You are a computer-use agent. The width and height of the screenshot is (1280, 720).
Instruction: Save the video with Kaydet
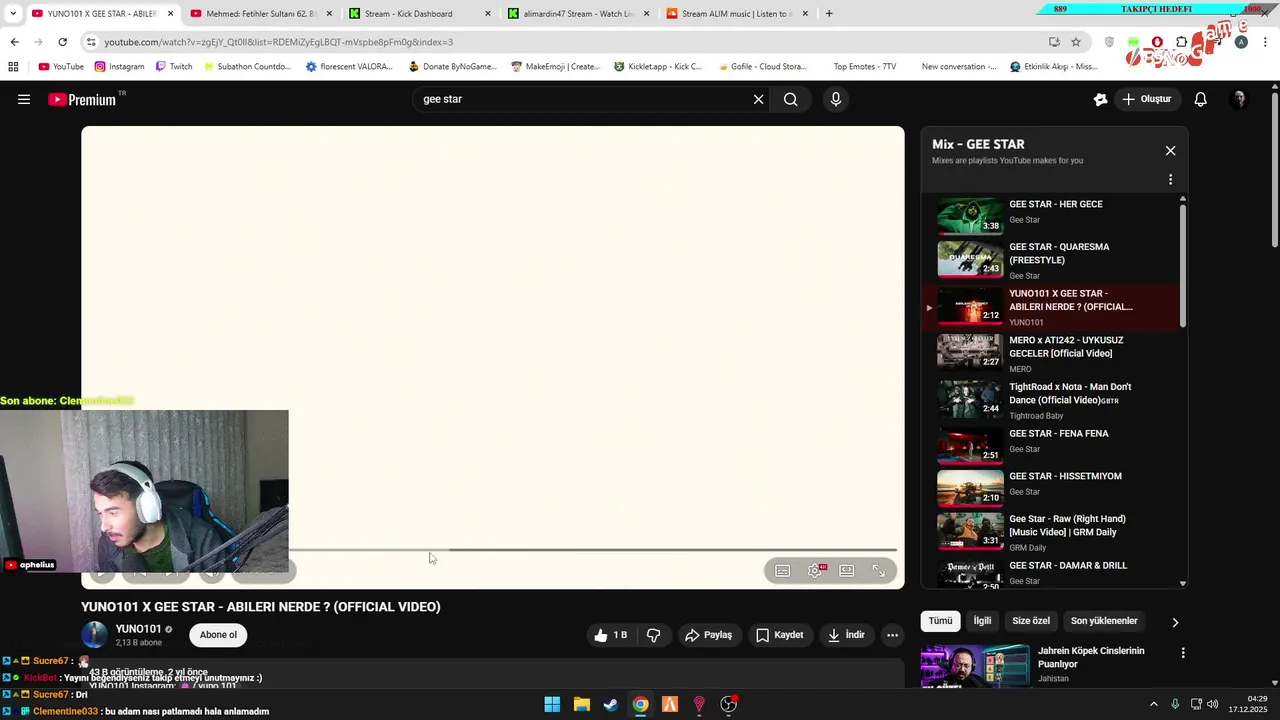click(779, 635)
